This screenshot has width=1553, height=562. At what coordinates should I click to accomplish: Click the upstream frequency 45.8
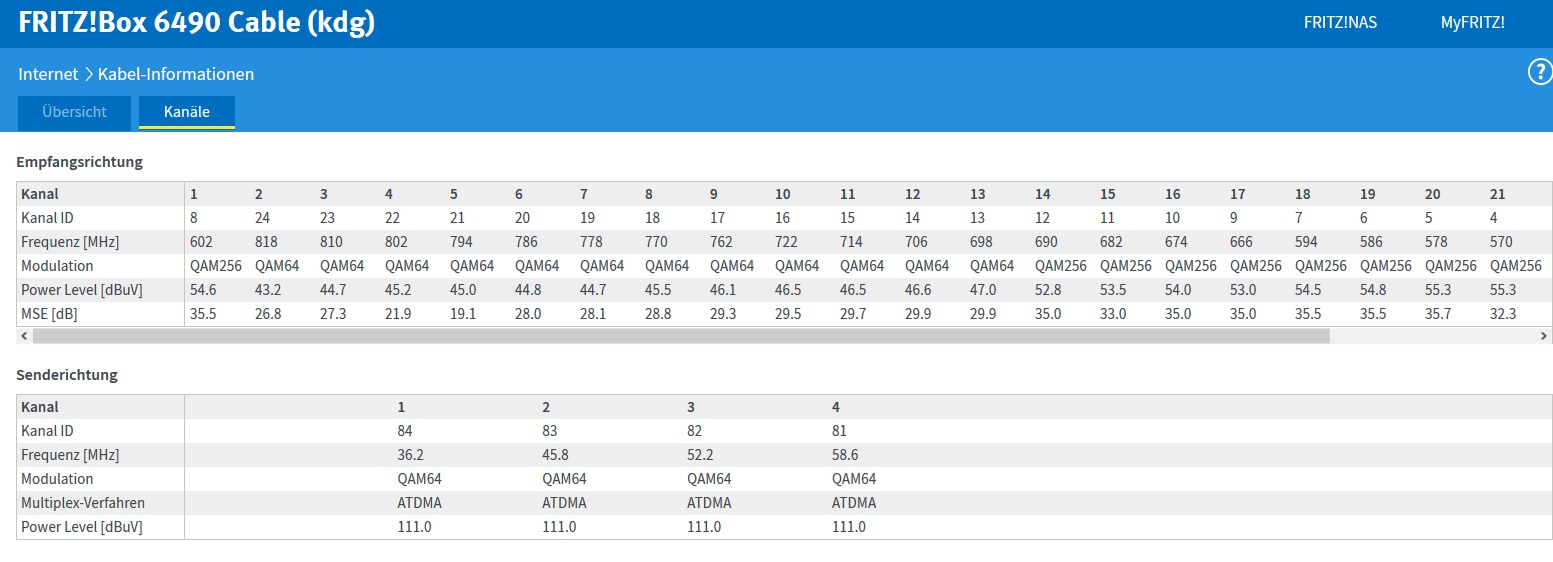click(x=555, y=455)
